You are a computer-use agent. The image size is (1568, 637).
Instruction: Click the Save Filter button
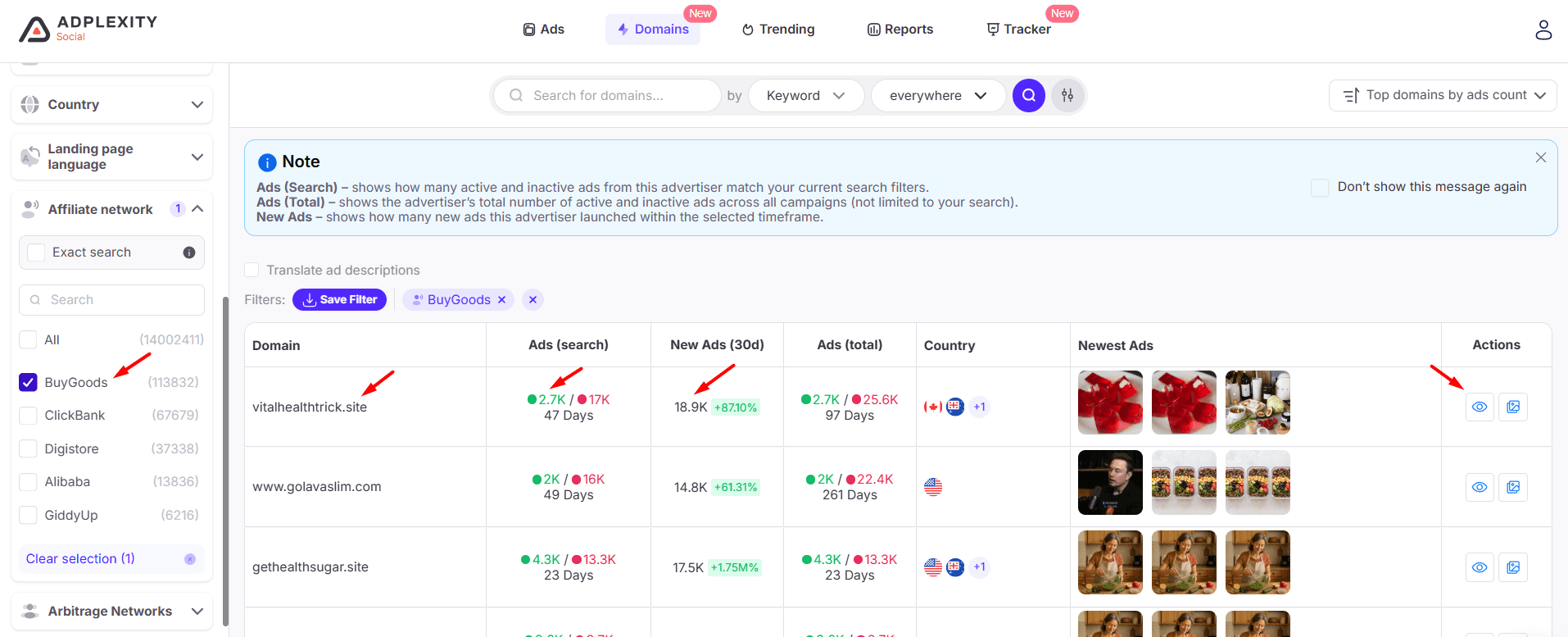click(x=339, y=300)
